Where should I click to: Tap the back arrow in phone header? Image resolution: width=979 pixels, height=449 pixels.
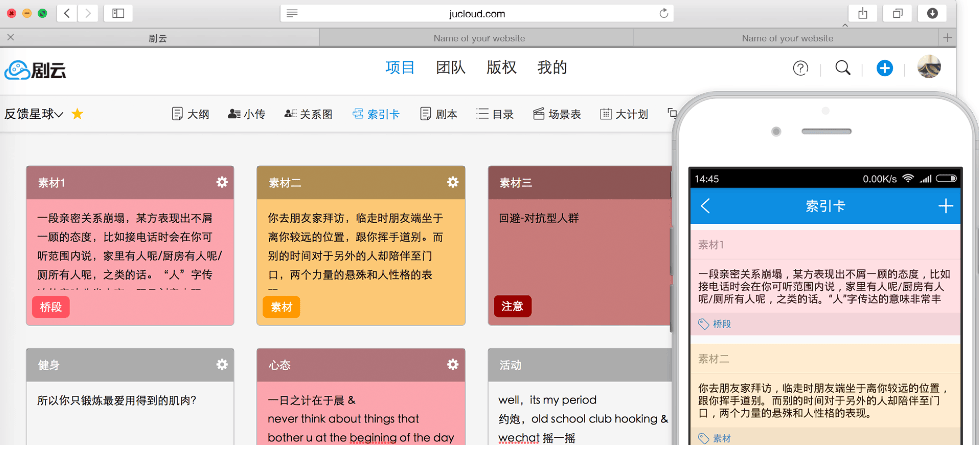[x=706, y=206]
